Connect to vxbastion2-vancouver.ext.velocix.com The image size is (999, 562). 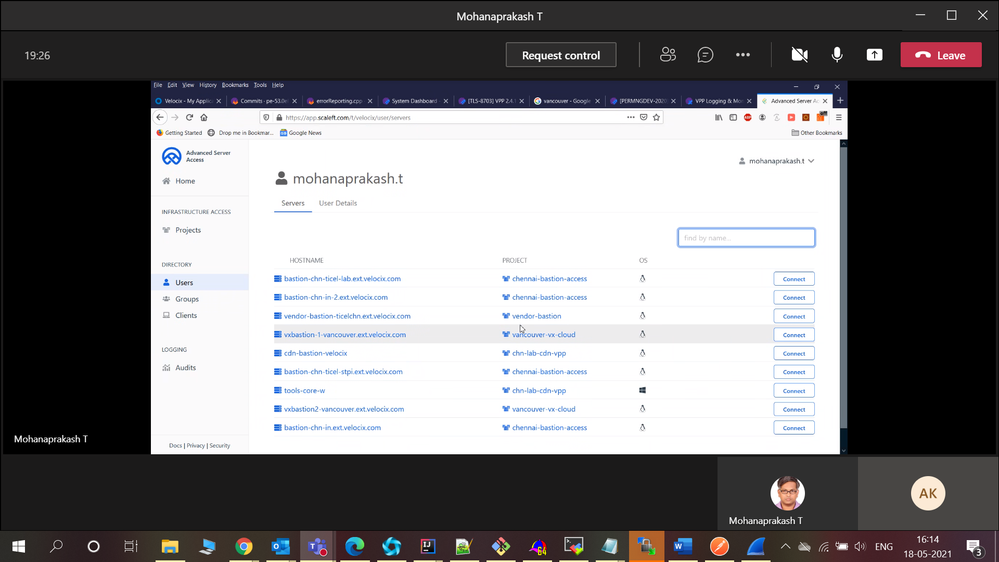tap(794, 409)
